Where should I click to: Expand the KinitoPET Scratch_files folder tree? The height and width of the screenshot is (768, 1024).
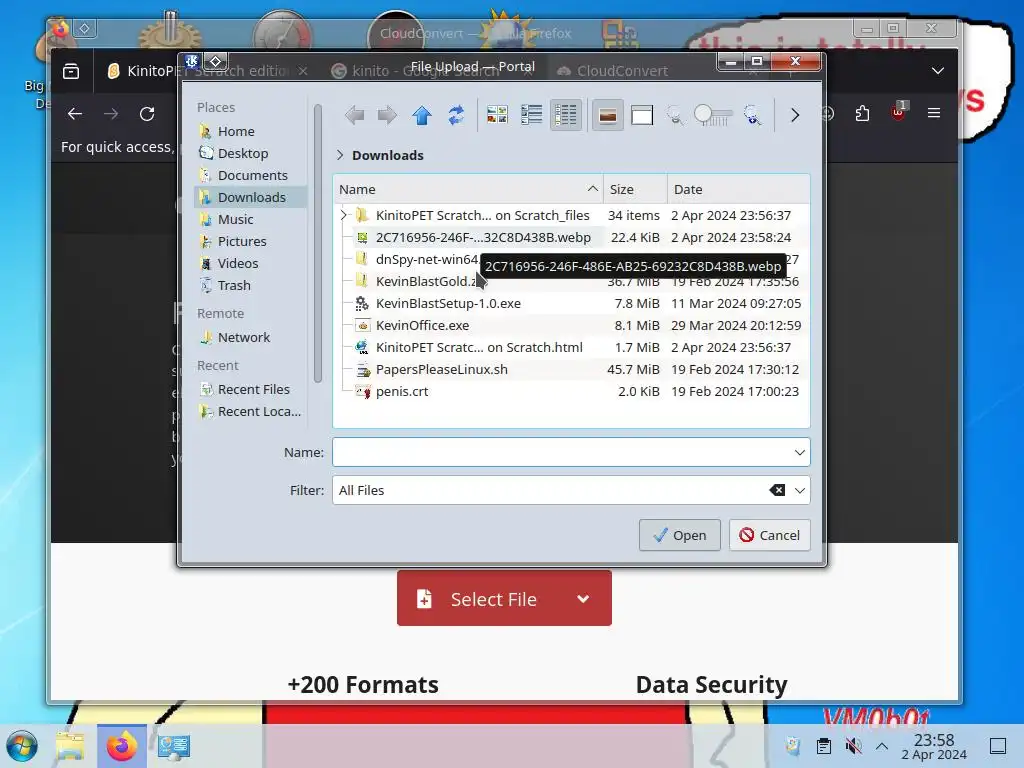coord(344,215)
